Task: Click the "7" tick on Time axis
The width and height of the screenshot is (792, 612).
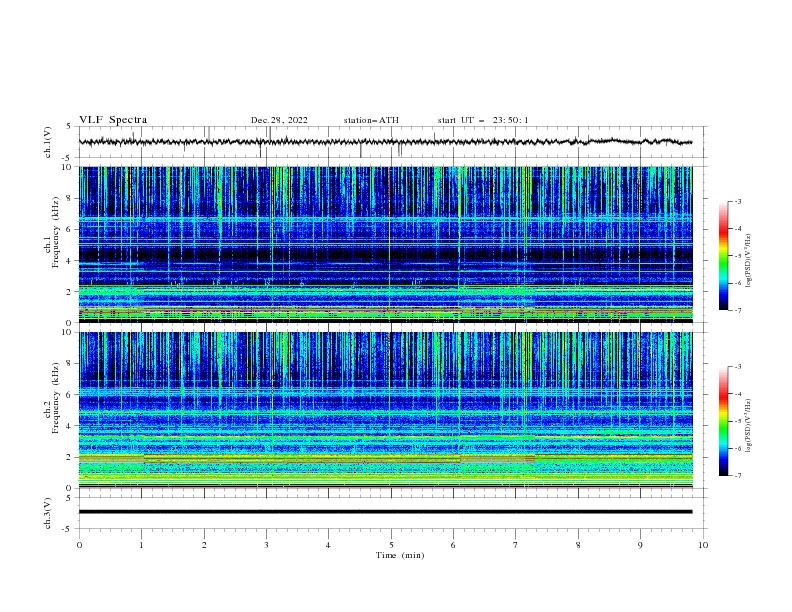Action: pyautogui.click(x=516, y=545)
